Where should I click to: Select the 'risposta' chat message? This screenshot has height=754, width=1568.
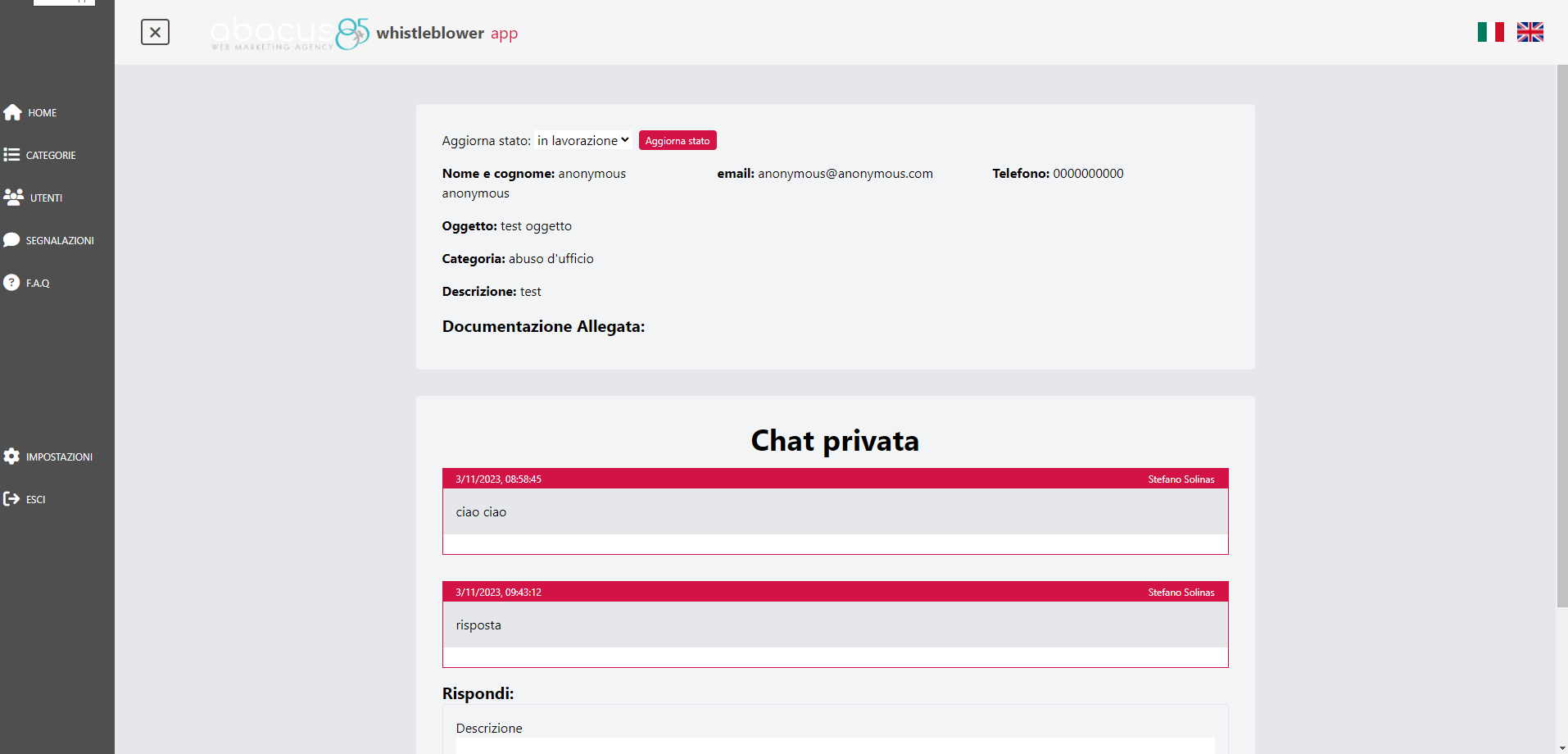pos(835,625)
